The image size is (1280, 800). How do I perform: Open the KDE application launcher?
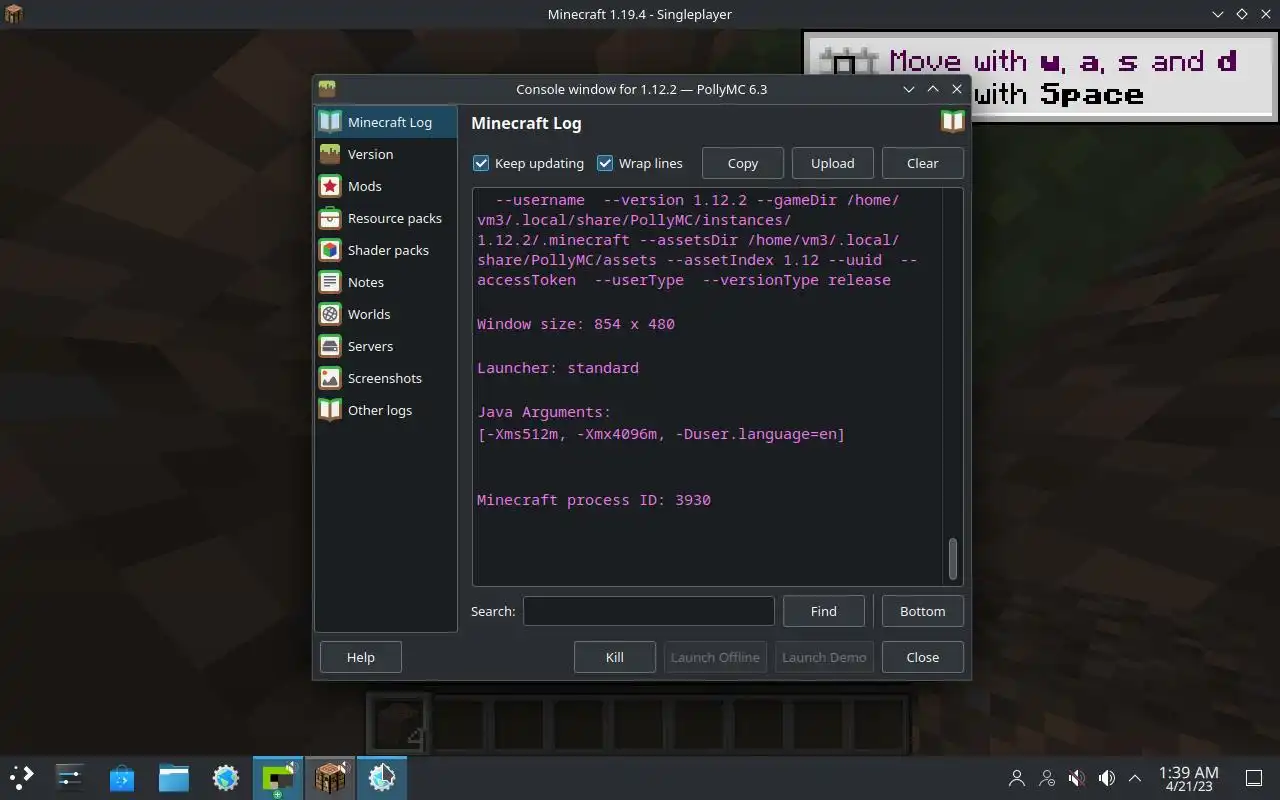pyautogui.click(x=21, y=777)
